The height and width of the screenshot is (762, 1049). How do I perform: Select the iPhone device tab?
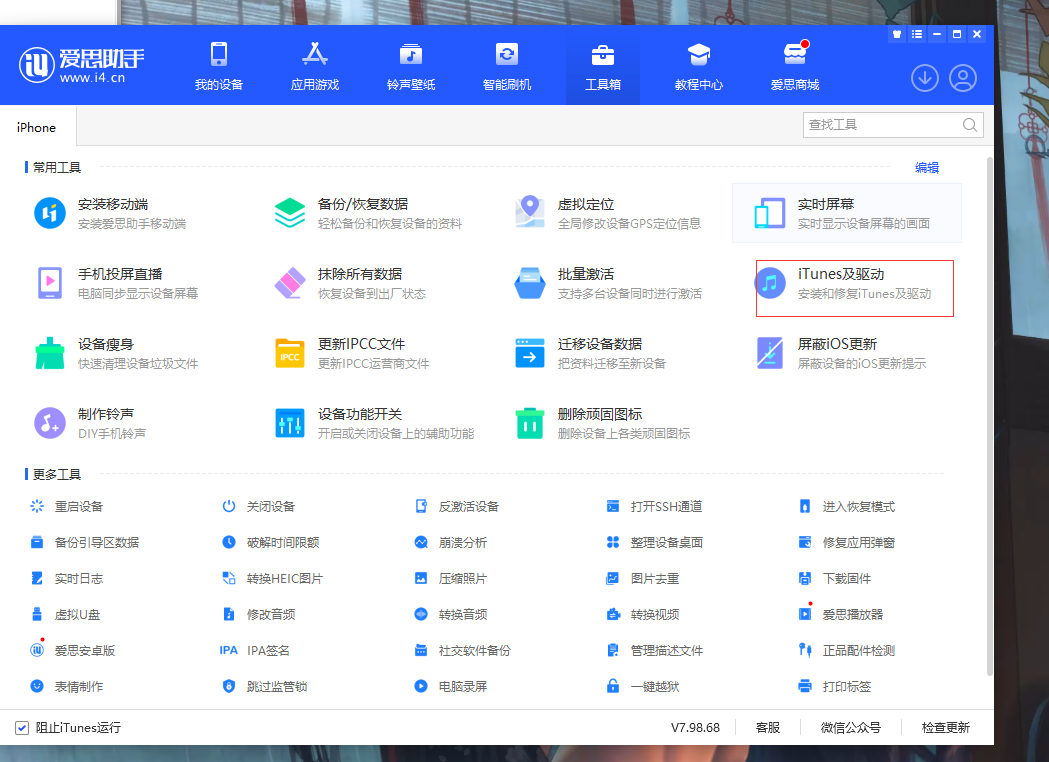(37, 127)
